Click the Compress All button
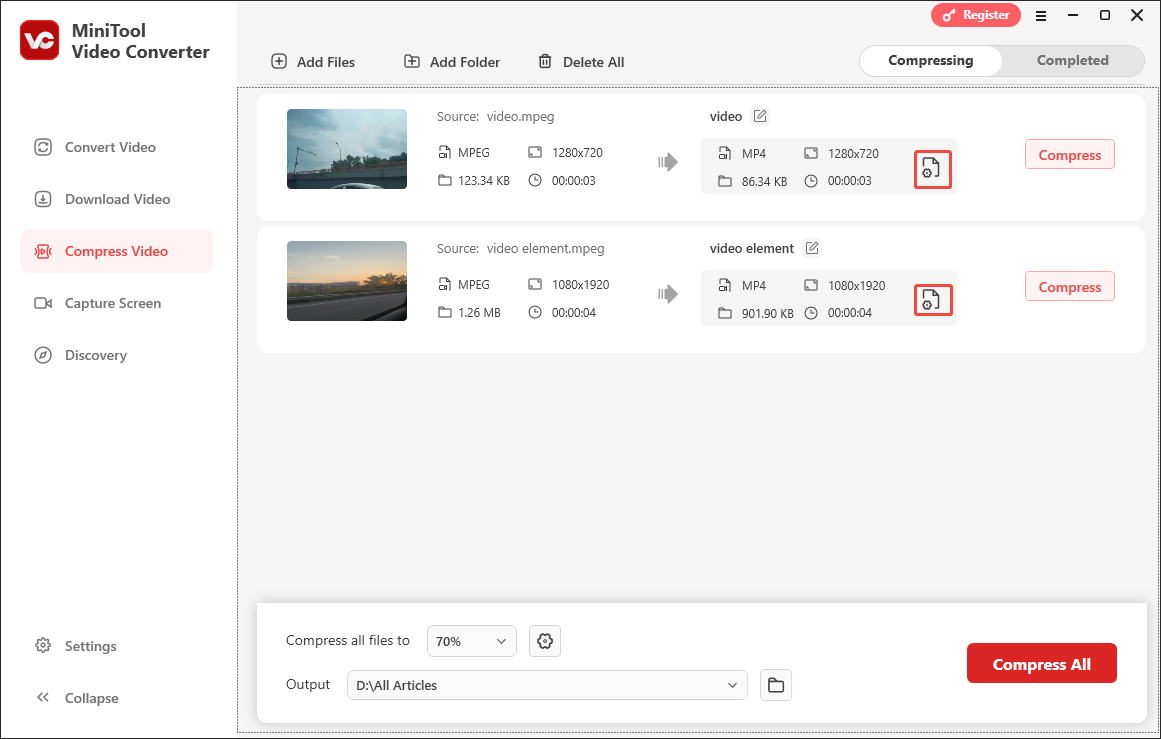Viewport: 1161px width, 739px height. click(x=1041, y=663)
